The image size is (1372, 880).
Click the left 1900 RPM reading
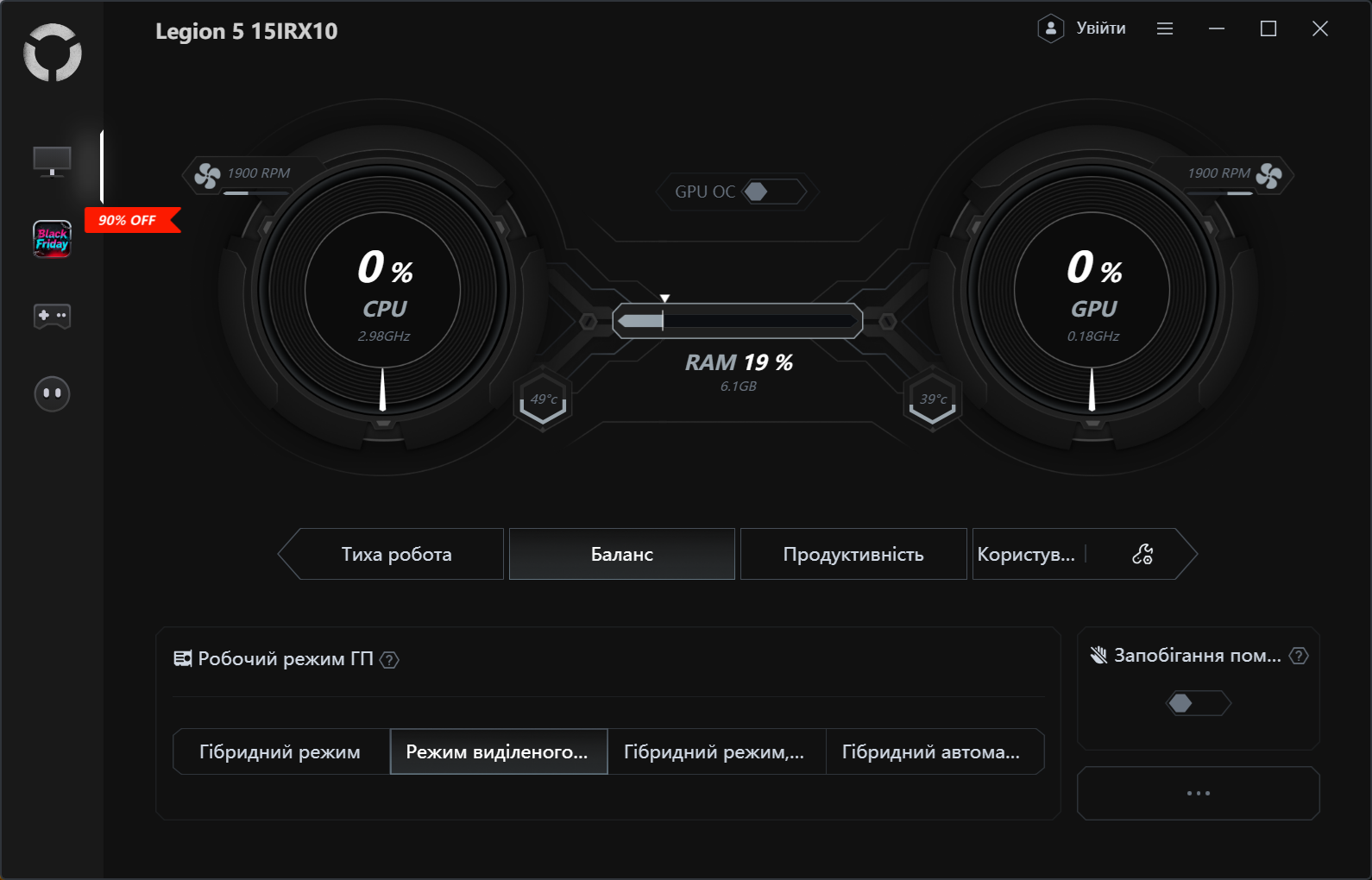pyautogui.click(x=259, y=173)
